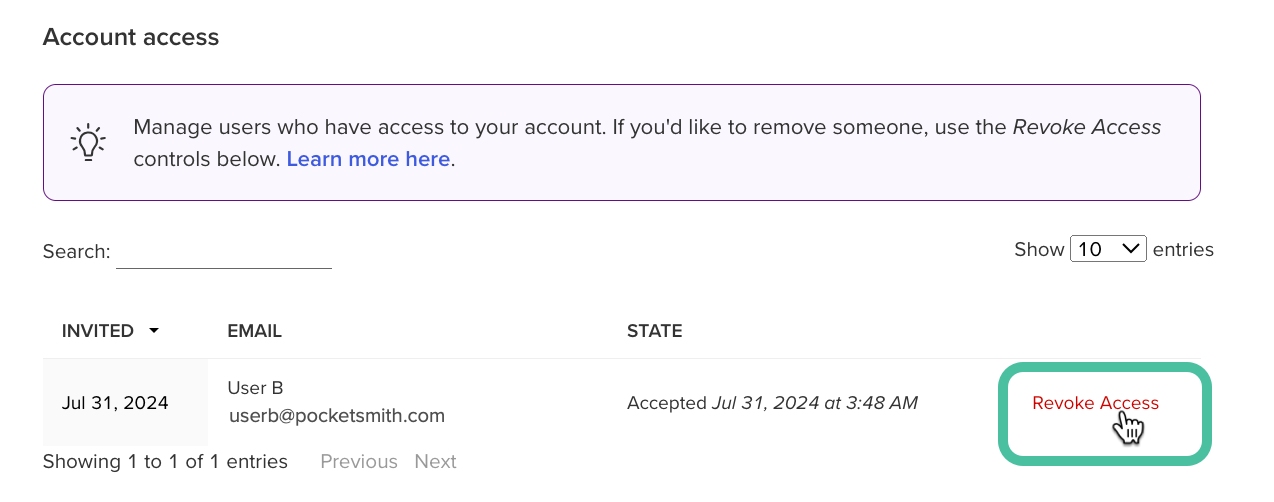Click Revoke Access for User B
Viewport: 1274px width, 502px height.
tap(1095, 403)
